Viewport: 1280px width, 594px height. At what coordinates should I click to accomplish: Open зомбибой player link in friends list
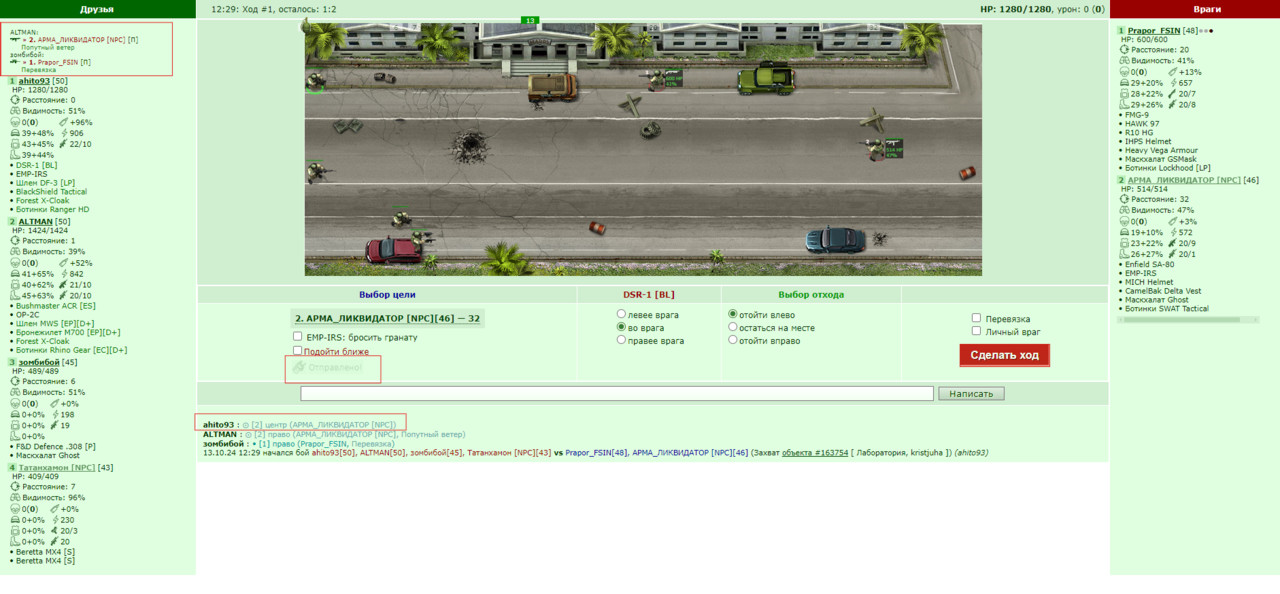click(39, 362)
